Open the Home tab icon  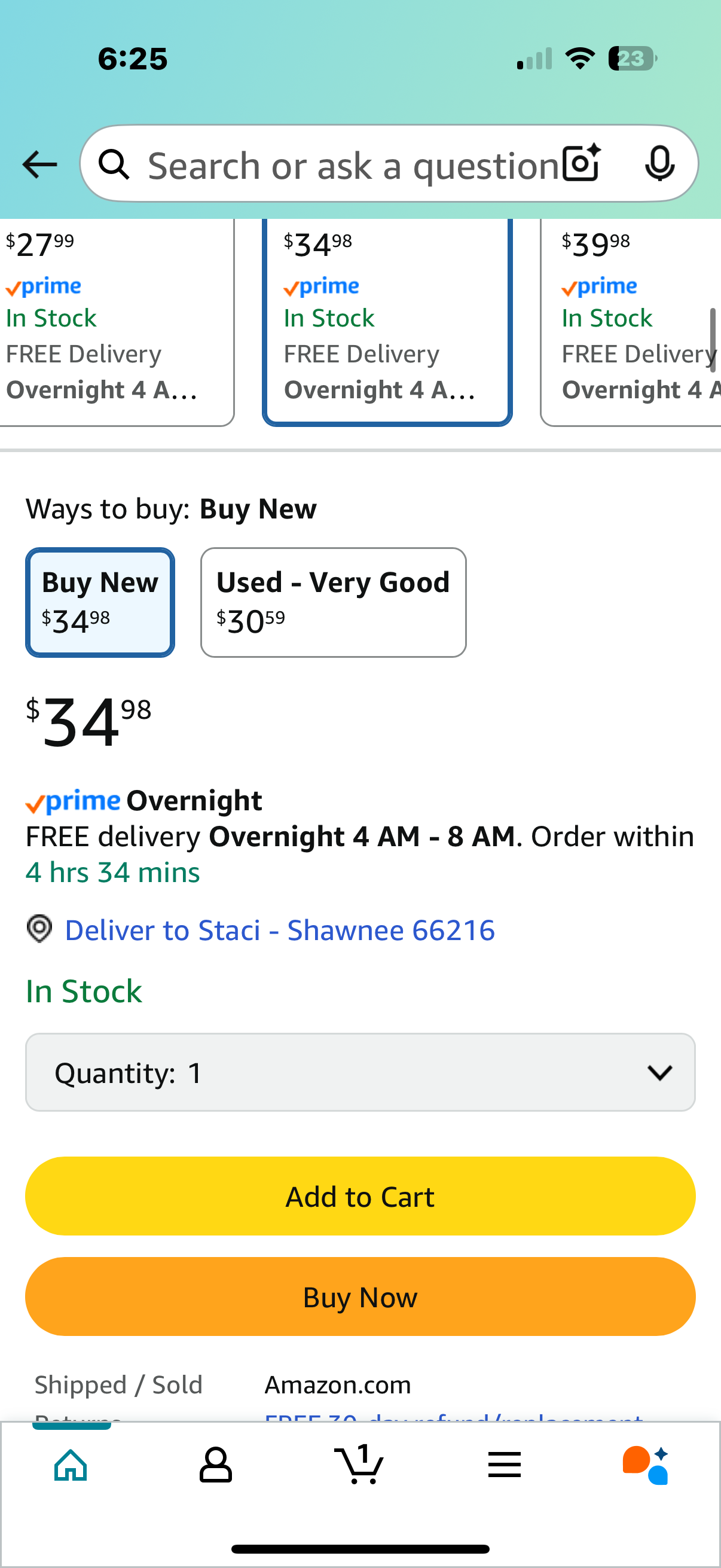(71, 1465)
